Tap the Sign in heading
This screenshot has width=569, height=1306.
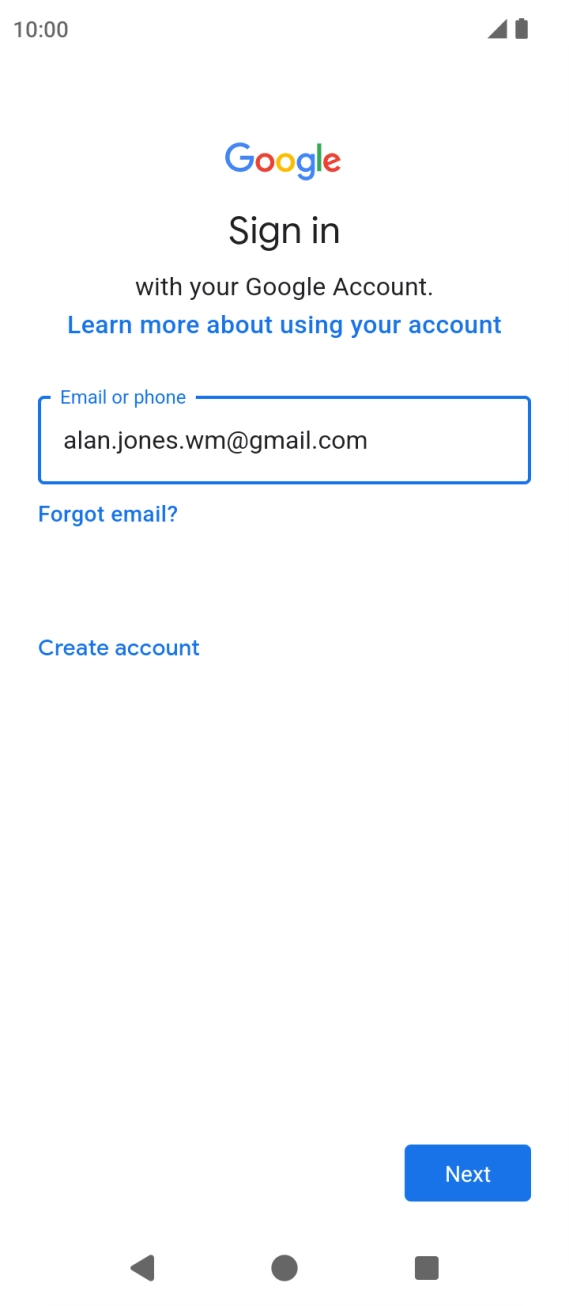[284, 231]
